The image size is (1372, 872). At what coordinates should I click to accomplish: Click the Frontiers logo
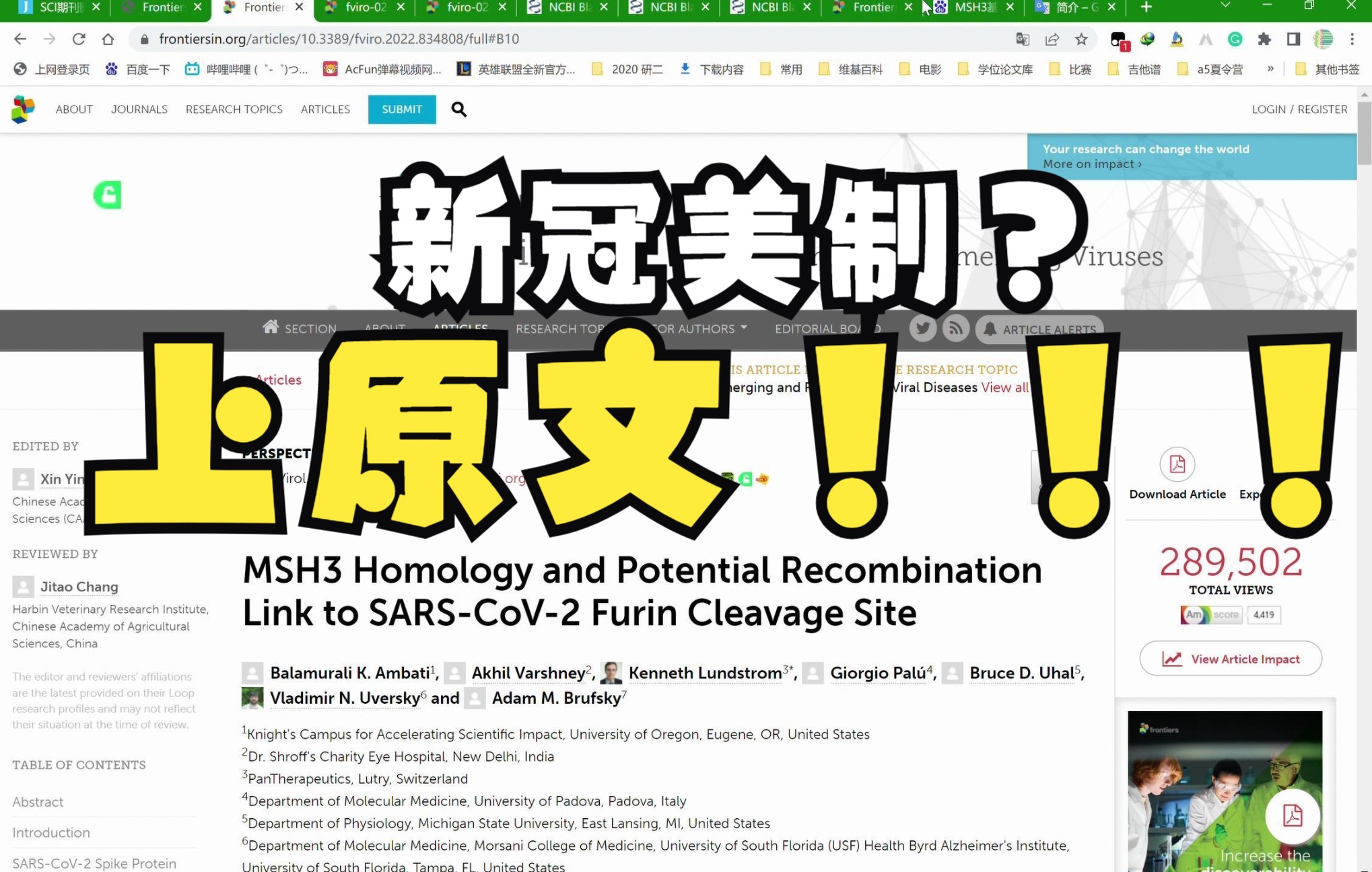coord(23,109)
